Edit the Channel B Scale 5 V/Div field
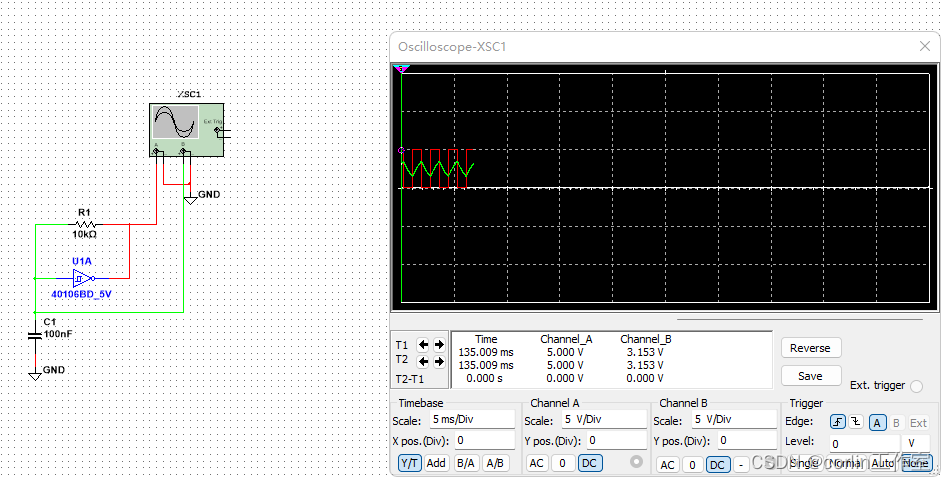 [x=734, y=420]
